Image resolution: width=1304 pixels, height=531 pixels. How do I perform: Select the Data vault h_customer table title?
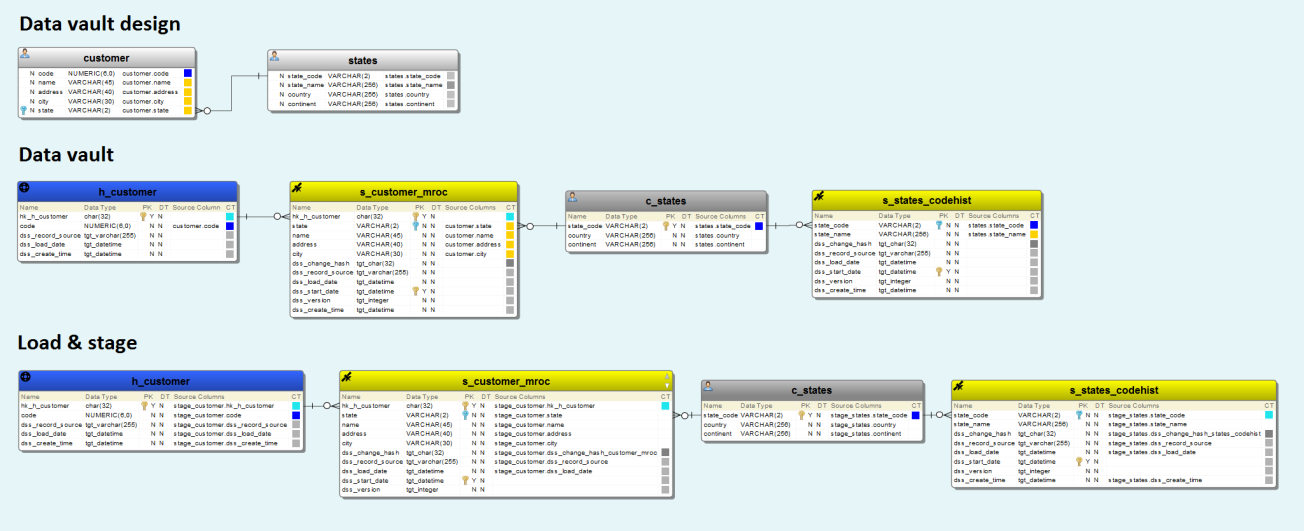(127, 191)
